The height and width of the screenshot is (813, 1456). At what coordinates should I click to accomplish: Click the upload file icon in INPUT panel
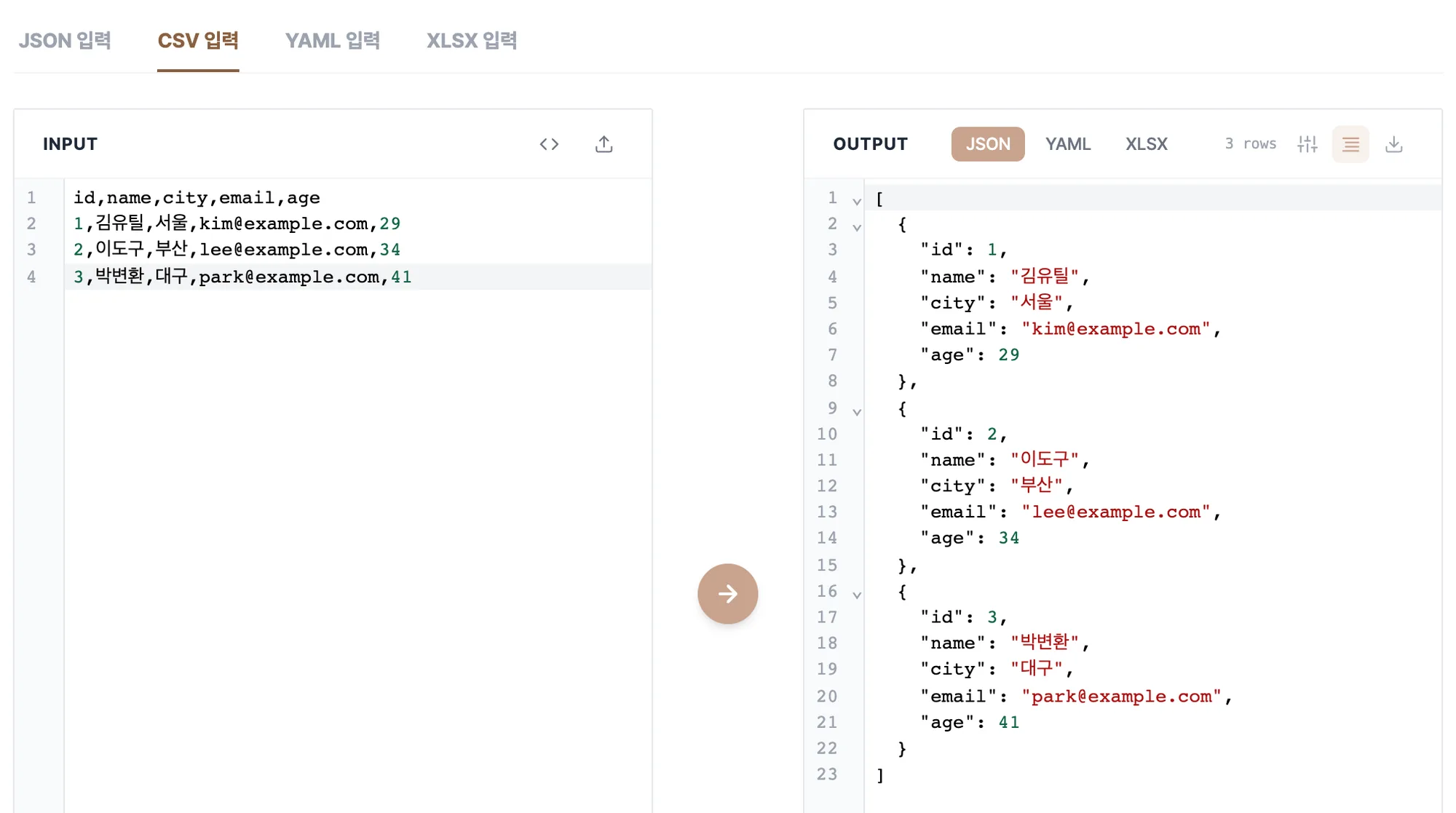[x=604, y=144]
